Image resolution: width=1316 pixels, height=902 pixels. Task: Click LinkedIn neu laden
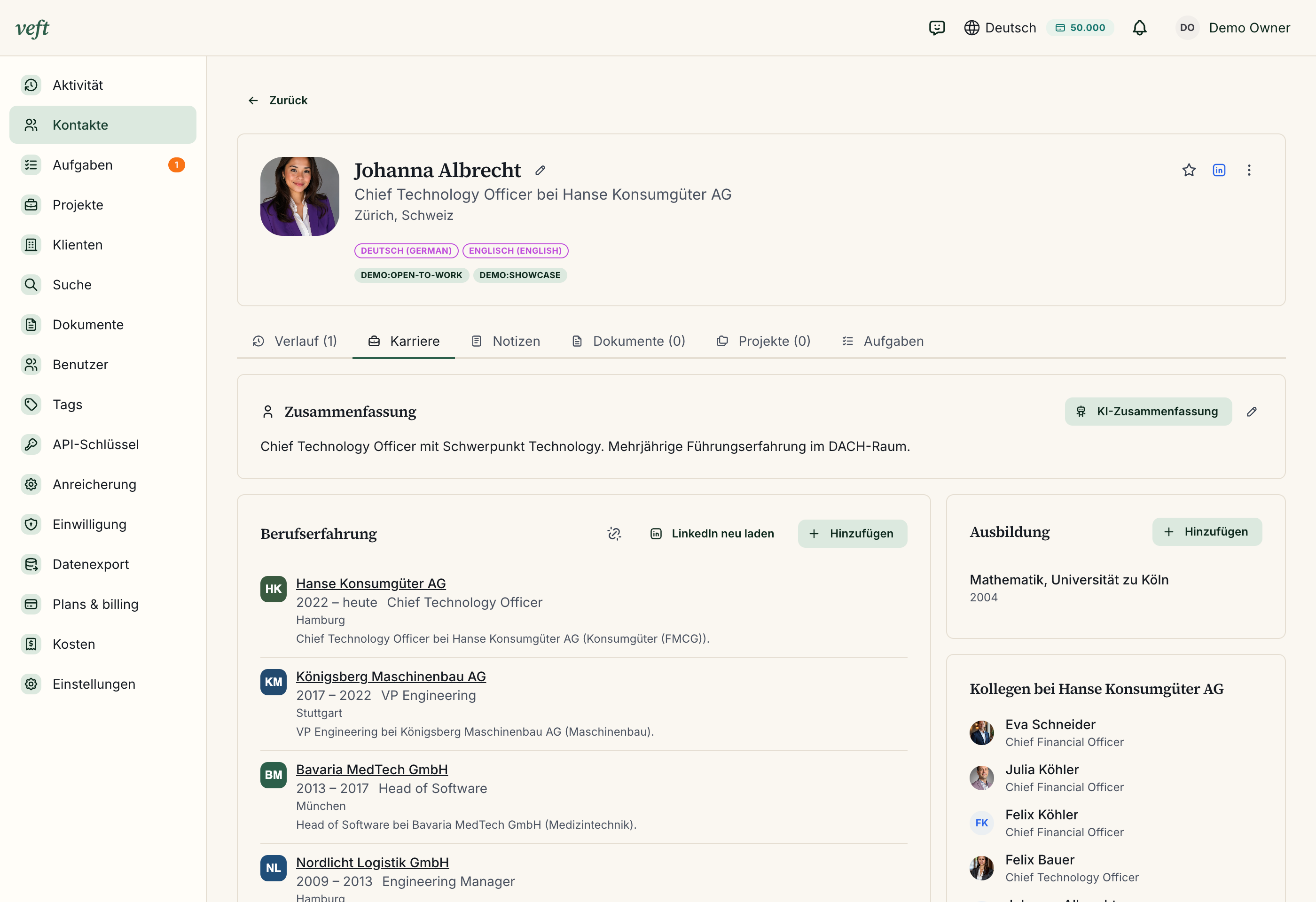[712, 534]
